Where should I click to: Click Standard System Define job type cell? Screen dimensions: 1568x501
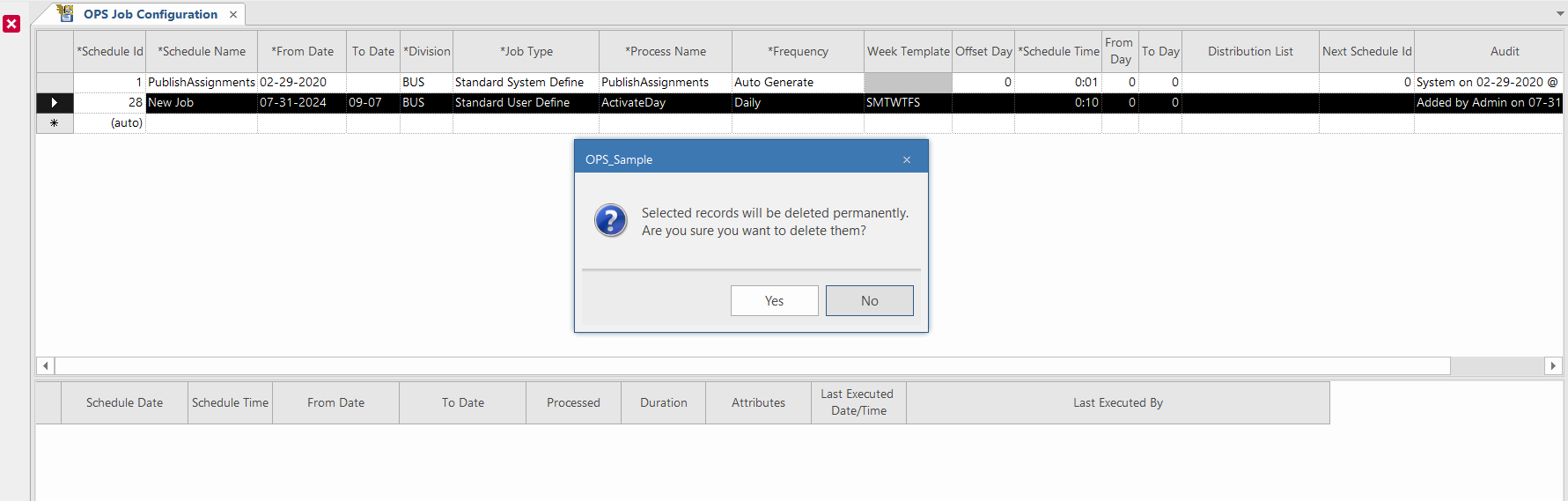point(526,82)
